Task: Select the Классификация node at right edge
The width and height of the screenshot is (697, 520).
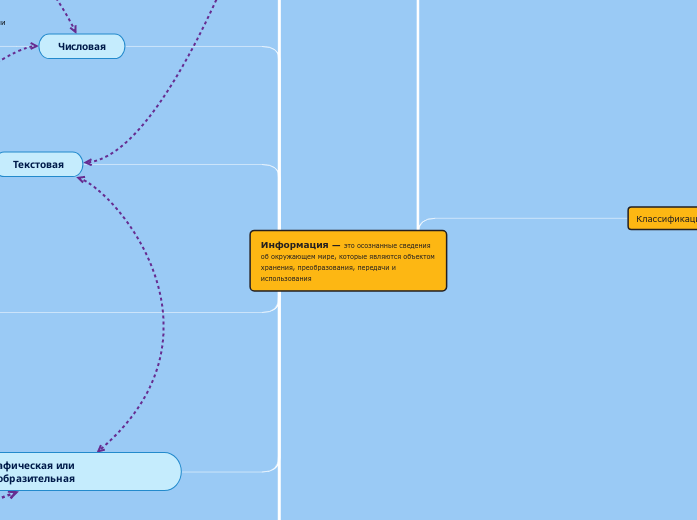Action: [x=664, y=218]
